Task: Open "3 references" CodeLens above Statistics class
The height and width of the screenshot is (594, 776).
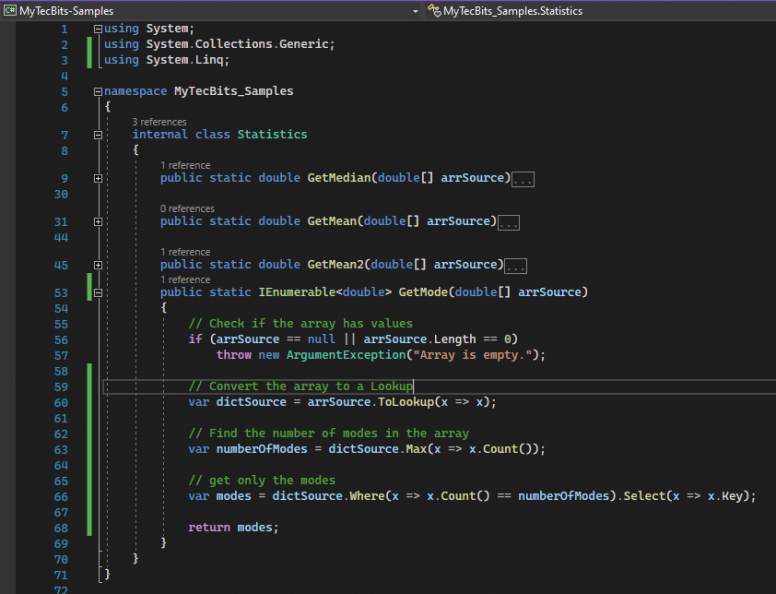Action: coord(159,122)
